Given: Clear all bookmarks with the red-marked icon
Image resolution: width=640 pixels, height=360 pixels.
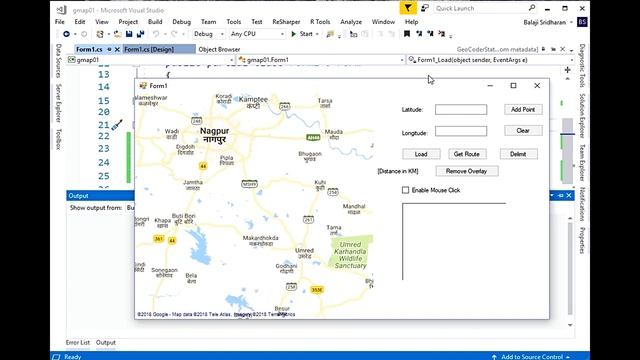Looking at the screenshot, I should (442, 34).
